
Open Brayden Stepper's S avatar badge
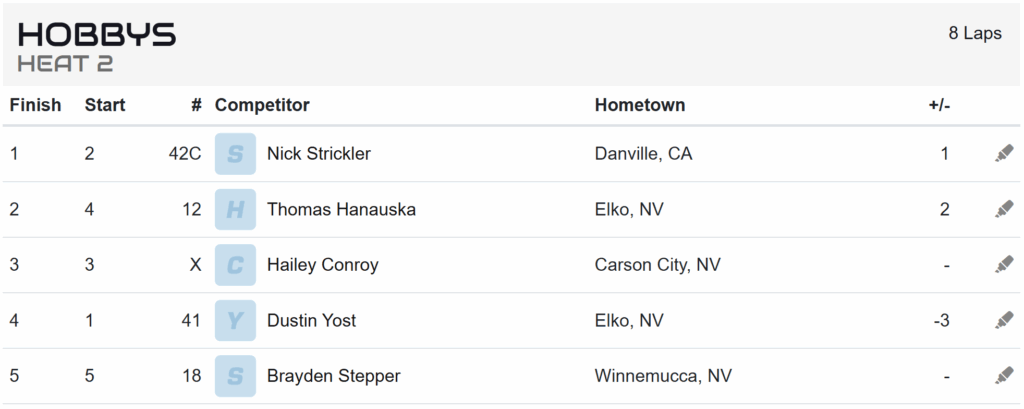[x=235, y=376]
